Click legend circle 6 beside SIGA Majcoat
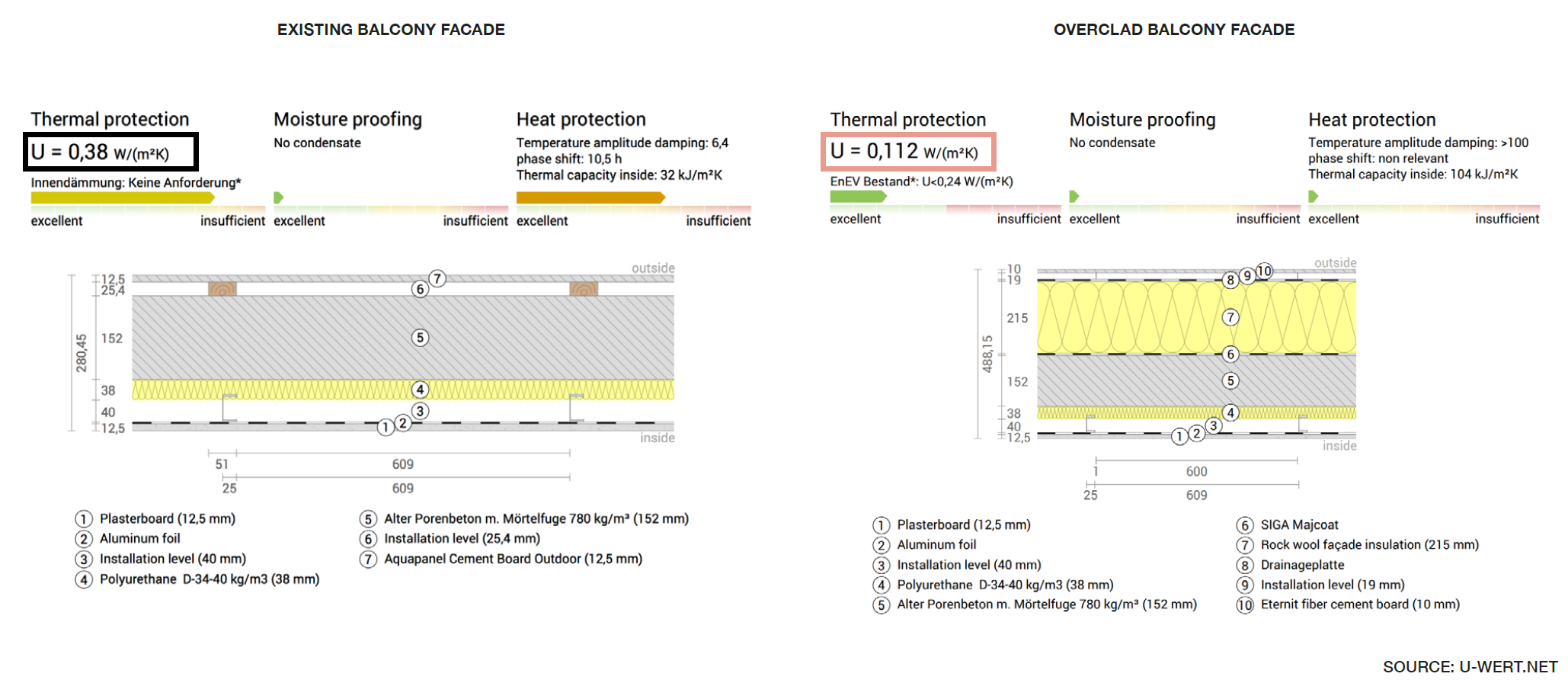This screenshot has height=680, width=1568. tap(1245, 525)
